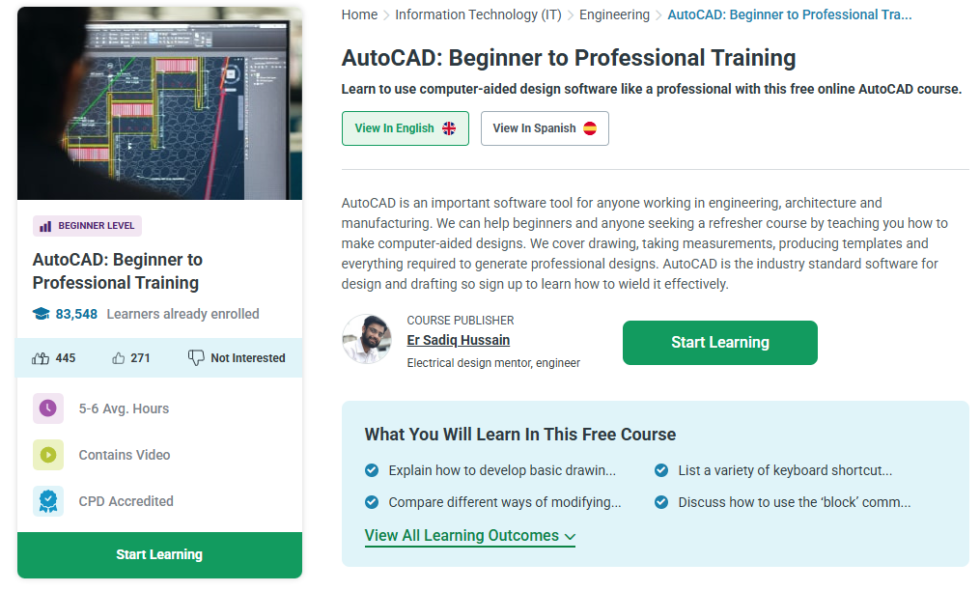
Task: Select View In English language option
Action: (405, 128)
